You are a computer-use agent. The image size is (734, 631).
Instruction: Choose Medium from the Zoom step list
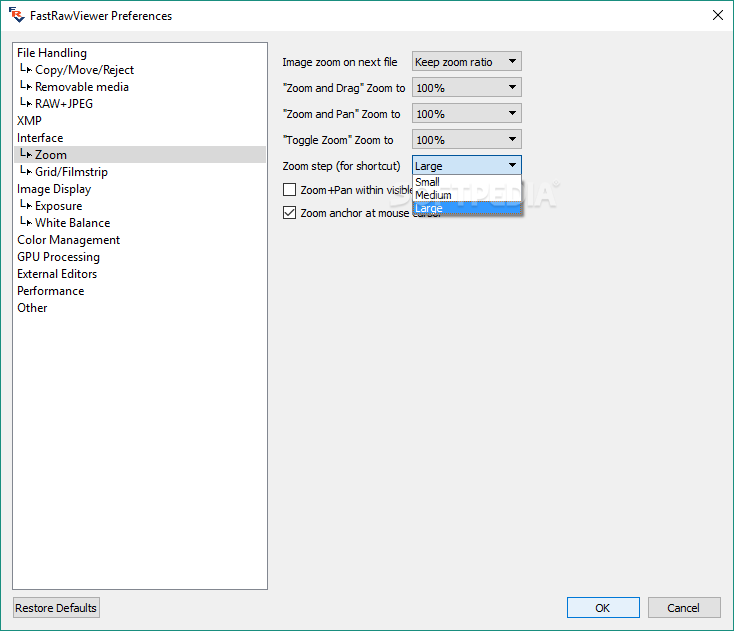(467, 195)
